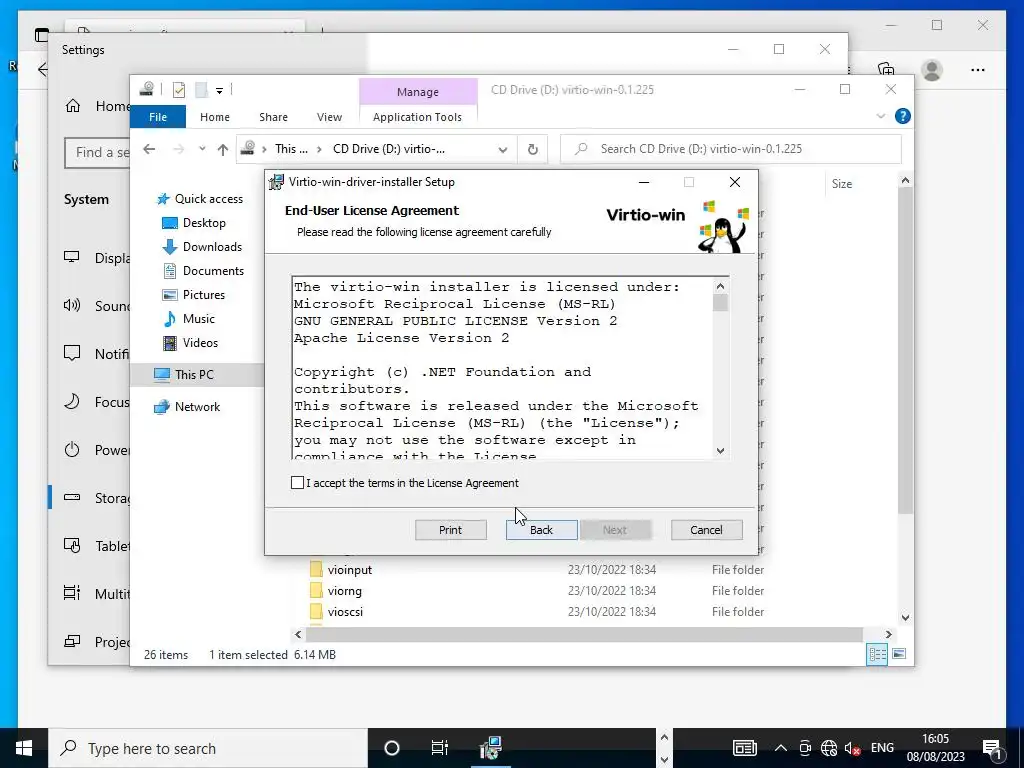Image resolution: width=1024 pixels, height=768 pixels.
Task: Open the File tab in Explorer
Action: (158, 117)
